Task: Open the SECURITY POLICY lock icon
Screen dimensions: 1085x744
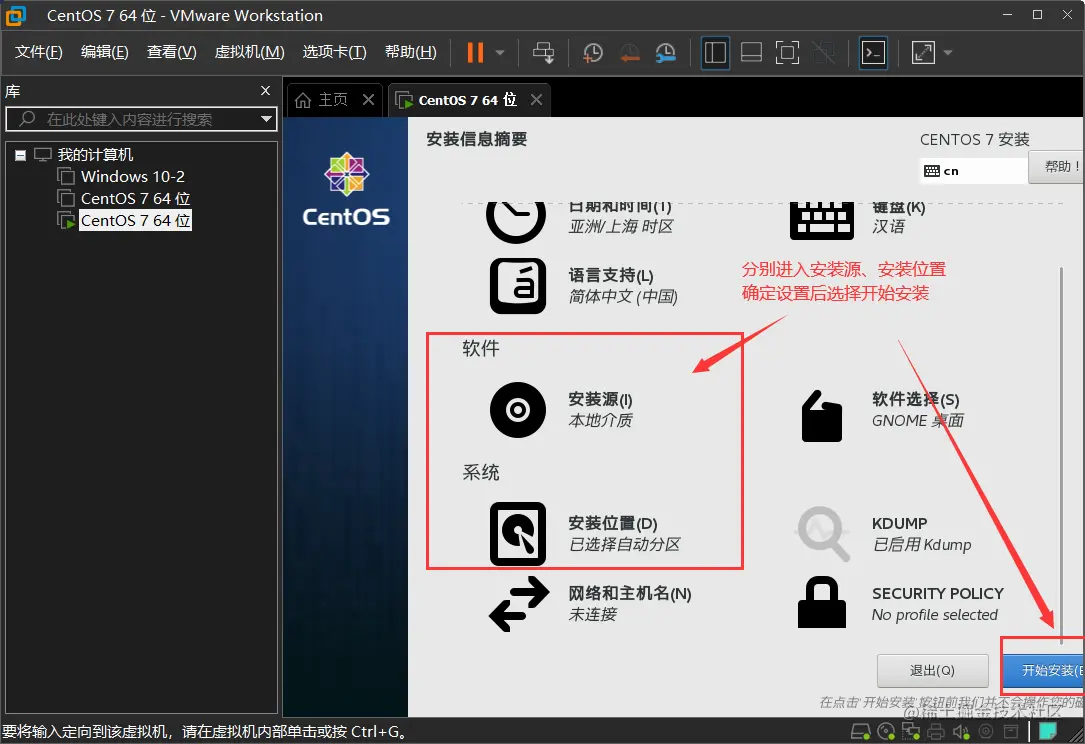Action: point(821,602)
